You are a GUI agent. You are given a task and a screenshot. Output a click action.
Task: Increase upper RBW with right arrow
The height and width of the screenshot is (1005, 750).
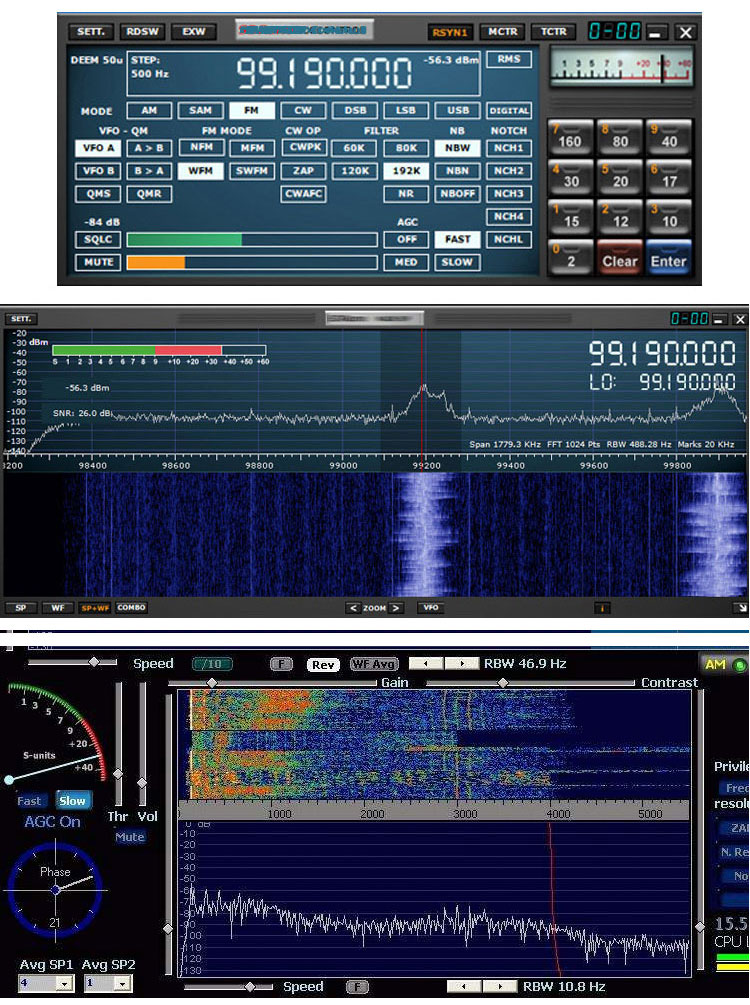462,663
